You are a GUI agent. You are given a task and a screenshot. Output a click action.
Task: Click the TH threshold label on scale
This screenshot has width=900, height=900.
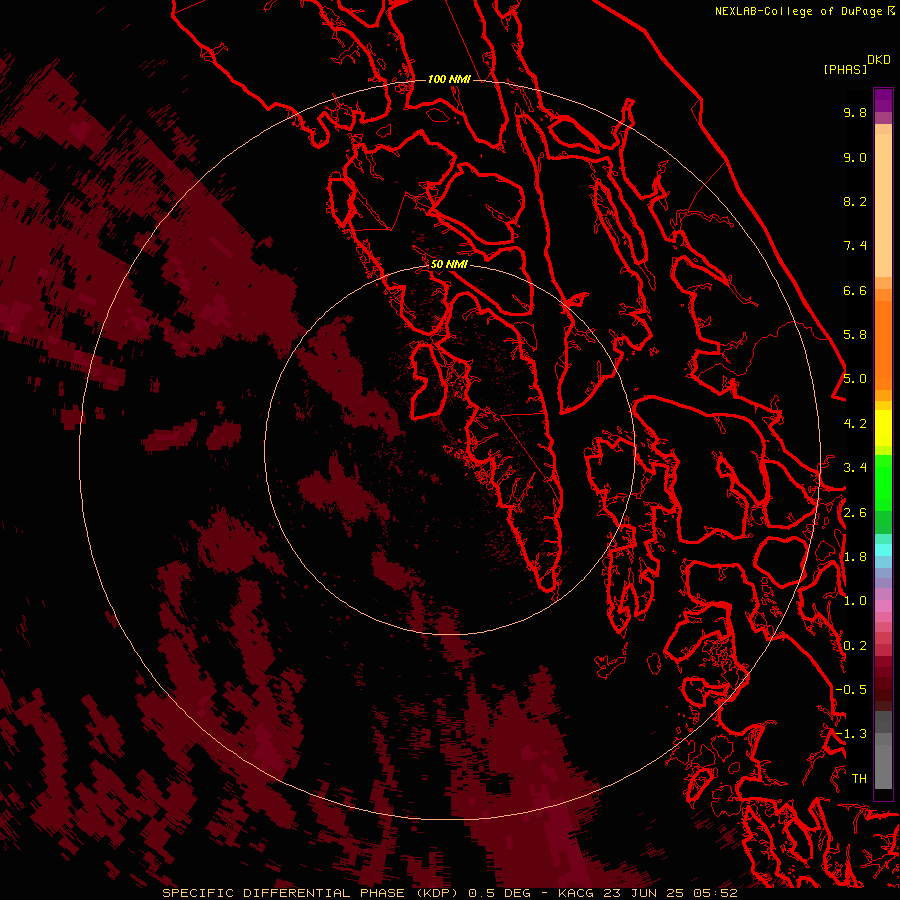[x=859, y=778]
